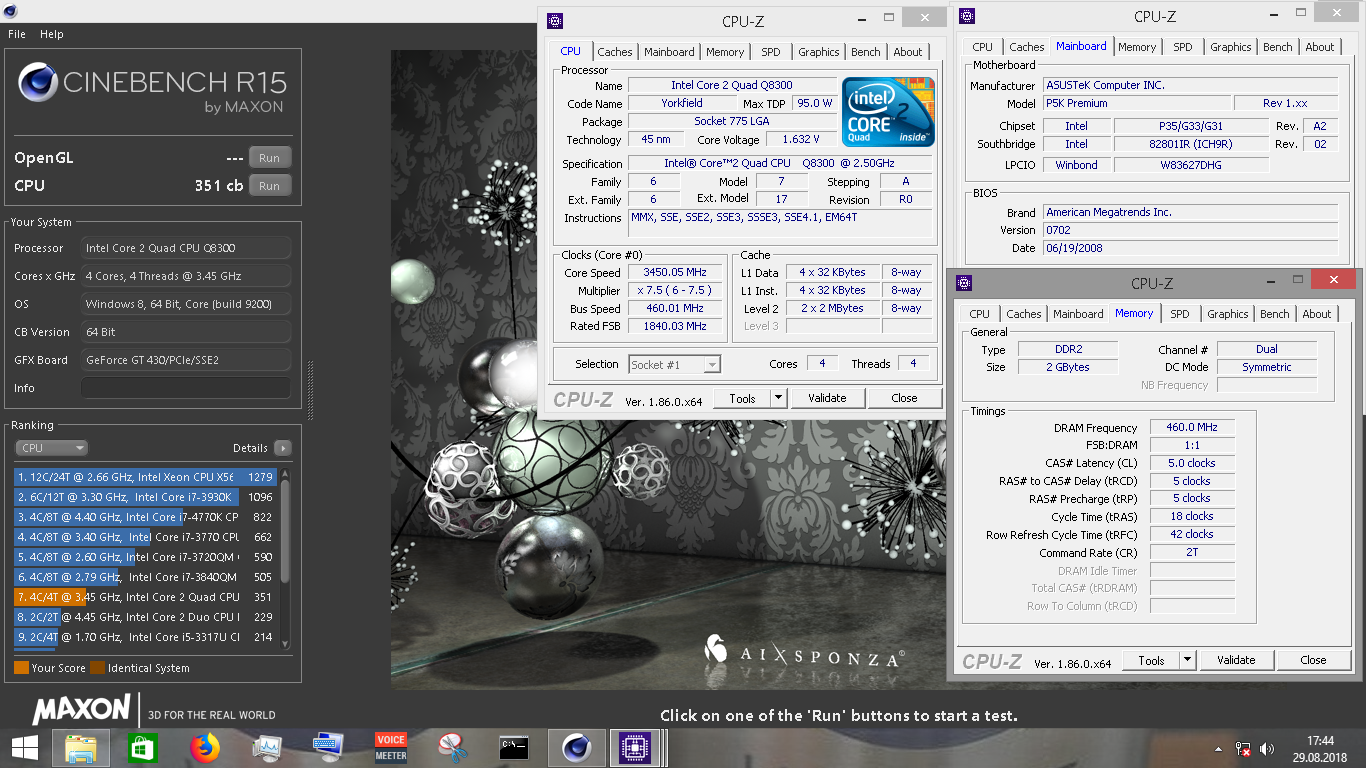Click Validate in CPU window
This screenshot has height=768, width=1366.
pos(827,398)
